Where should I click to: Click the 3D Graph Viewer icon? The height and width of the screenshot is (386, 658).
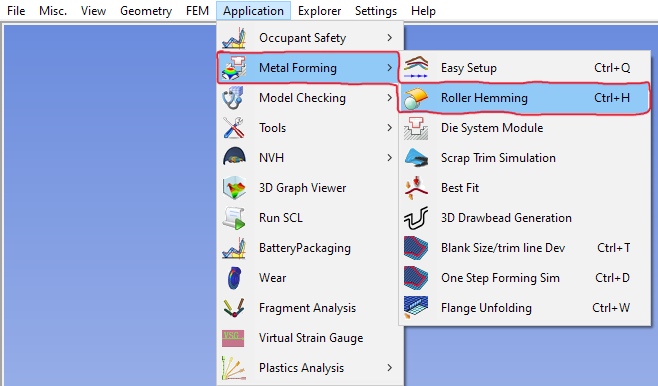(x=234, y=188)
